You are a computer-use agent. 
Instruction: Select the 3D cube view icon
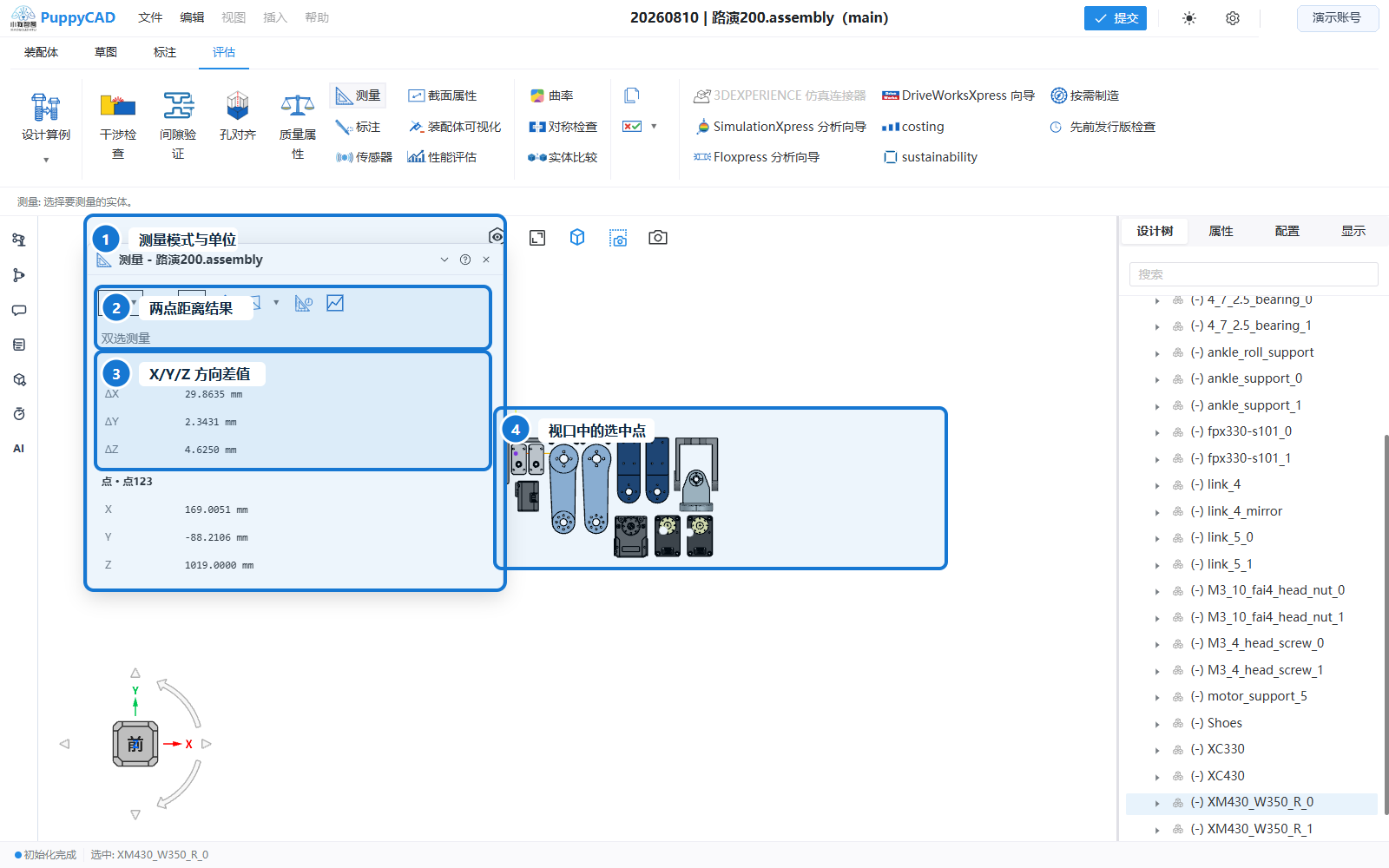(x=577, y=238)
